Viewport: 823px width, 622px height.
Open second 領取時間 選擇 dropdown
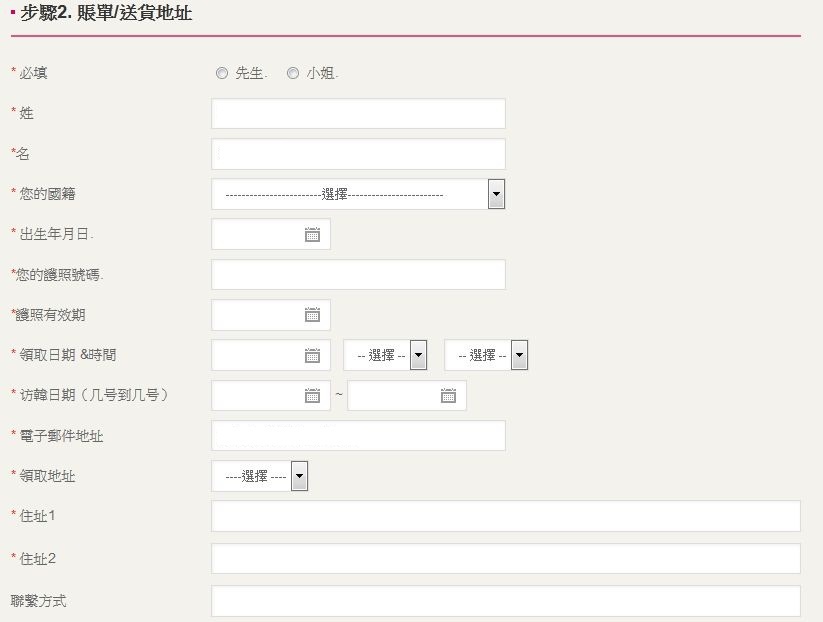(x=486, y=355)
